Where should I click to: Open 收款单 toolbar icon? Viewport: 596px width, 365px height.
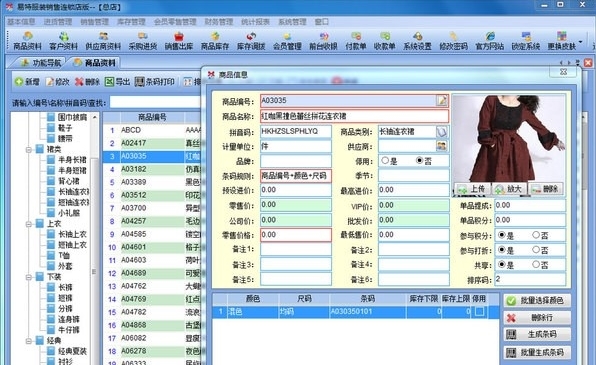pyautogui.click(x=384, y=41)
